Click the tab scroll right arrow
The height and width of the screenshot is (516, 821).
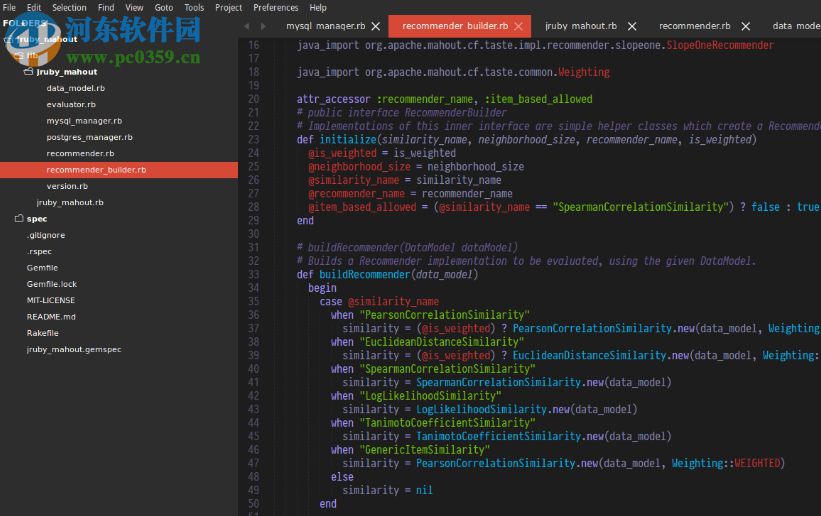pos(263,26)
